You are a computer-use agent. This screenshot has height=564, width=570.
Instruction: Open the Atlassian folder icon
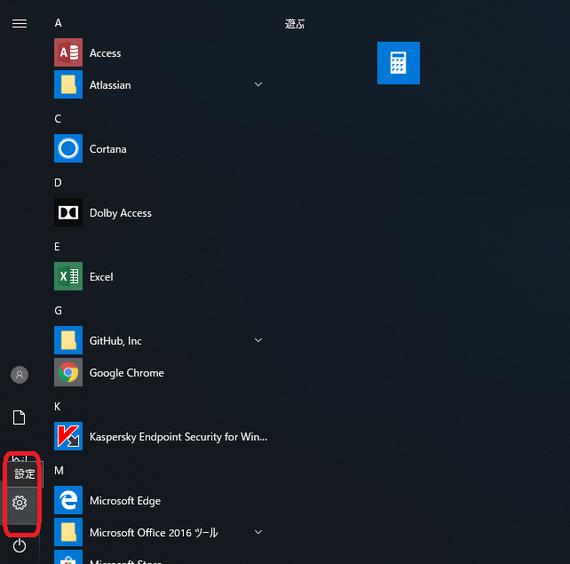click(68, 84)
